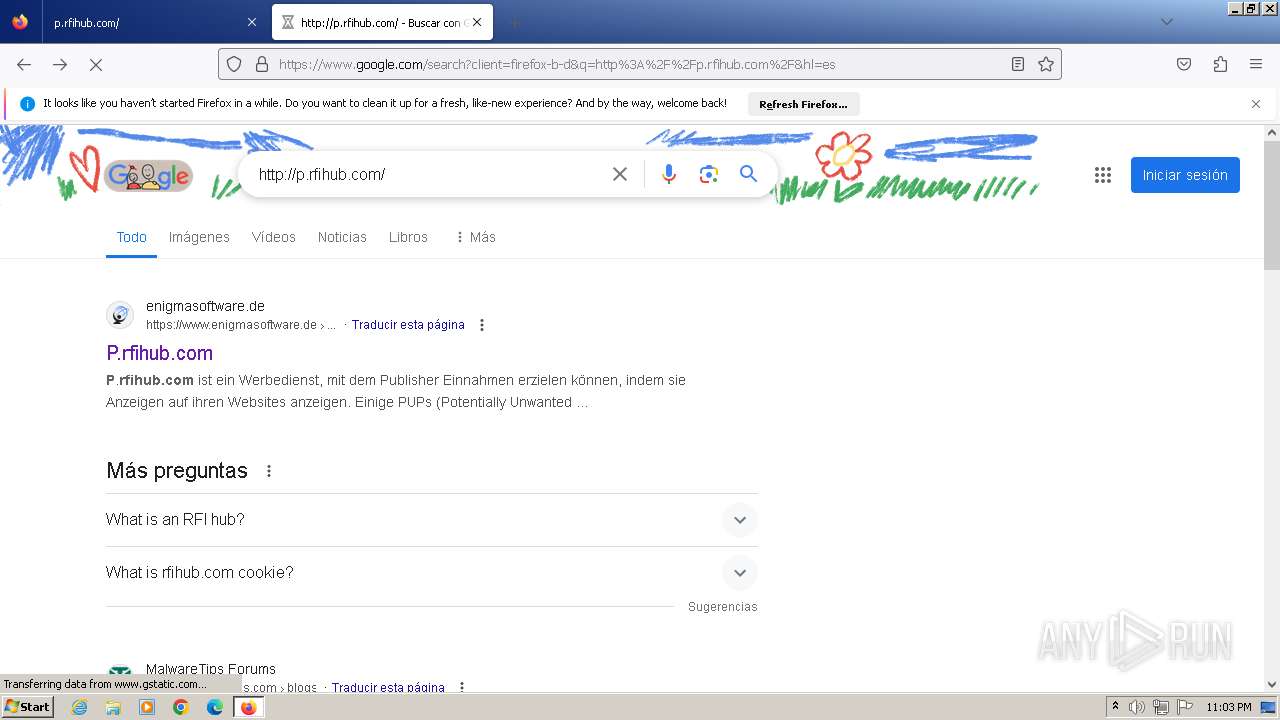Launch Internet Explorer from the taskbar
The height and width of the screenshot is (720, 1280).
coord(80,707)
